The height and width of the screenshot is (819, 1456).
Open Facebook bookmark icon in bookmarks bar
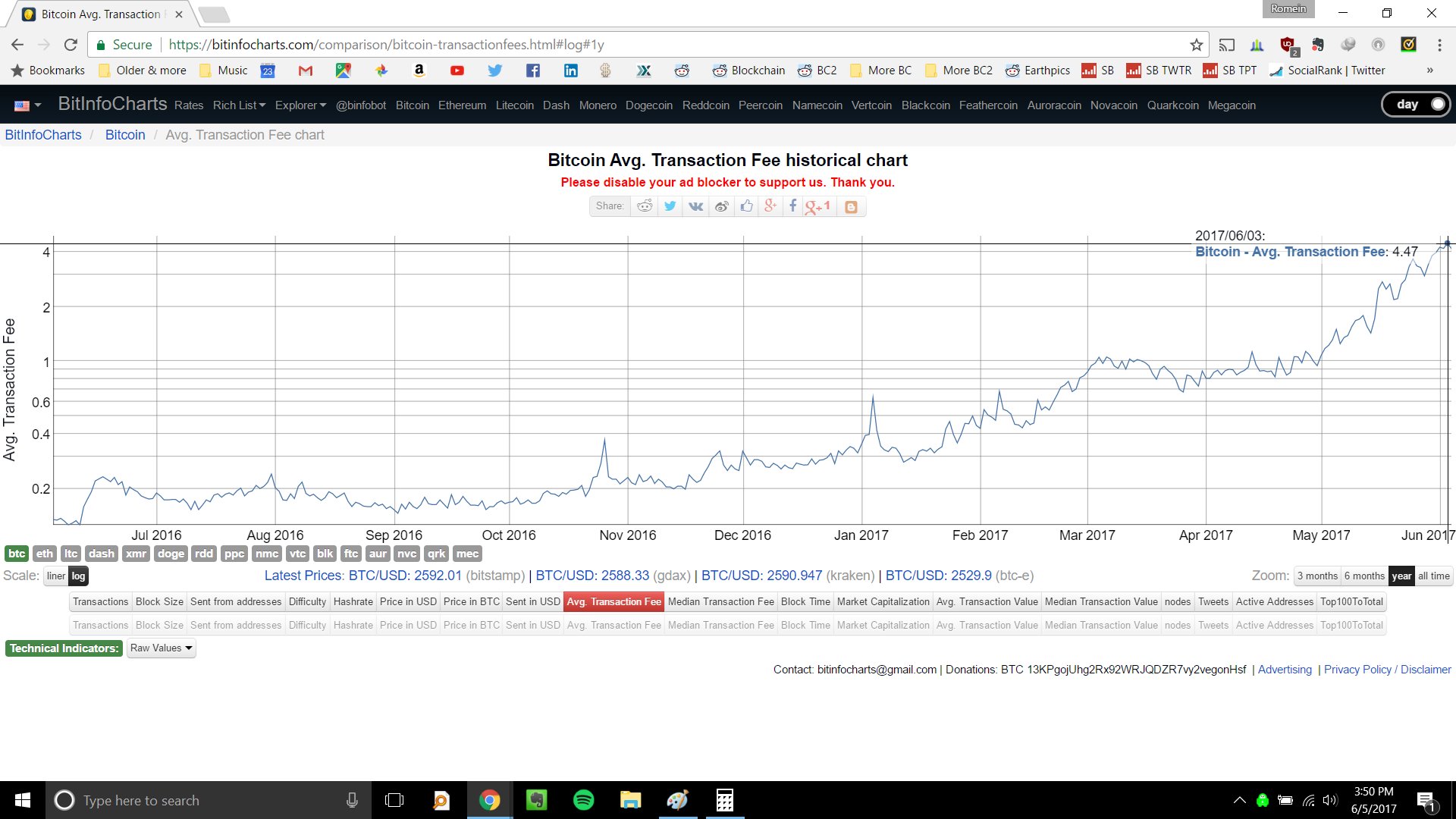(x=533, y=71)
